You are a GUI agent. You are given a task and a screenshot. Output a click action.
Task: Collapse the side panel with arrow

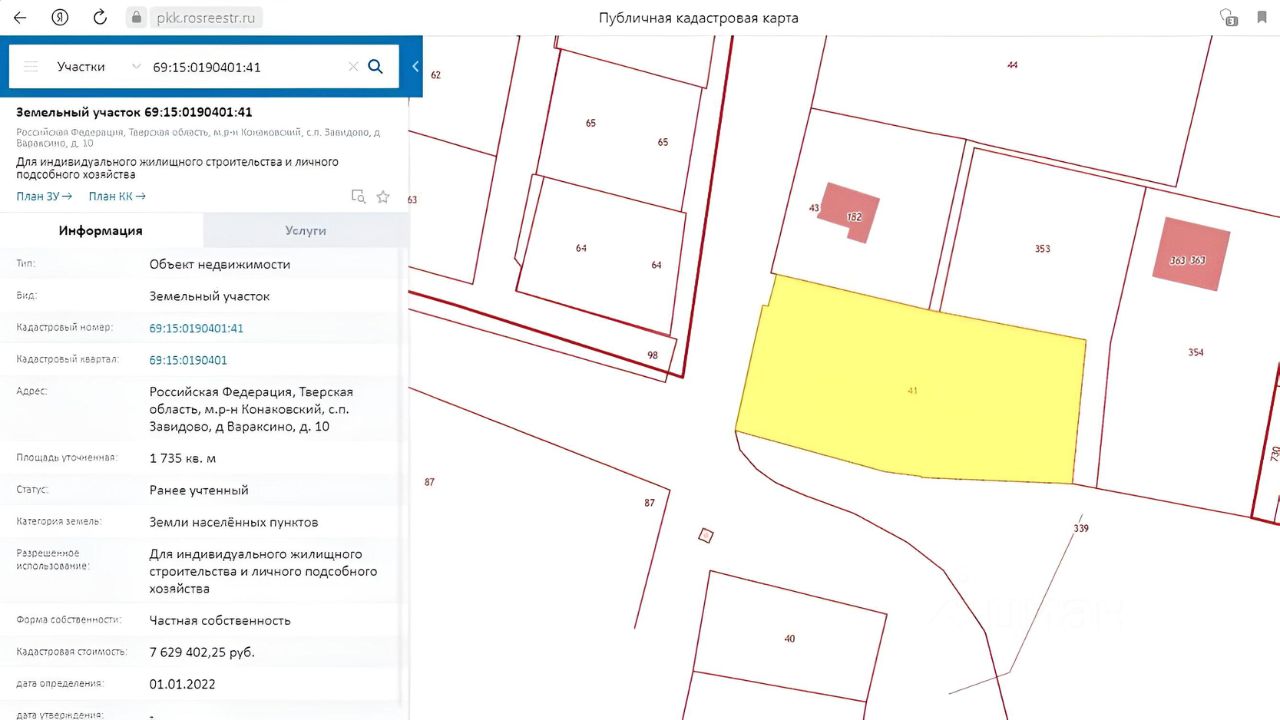click(x=415, y=67)
